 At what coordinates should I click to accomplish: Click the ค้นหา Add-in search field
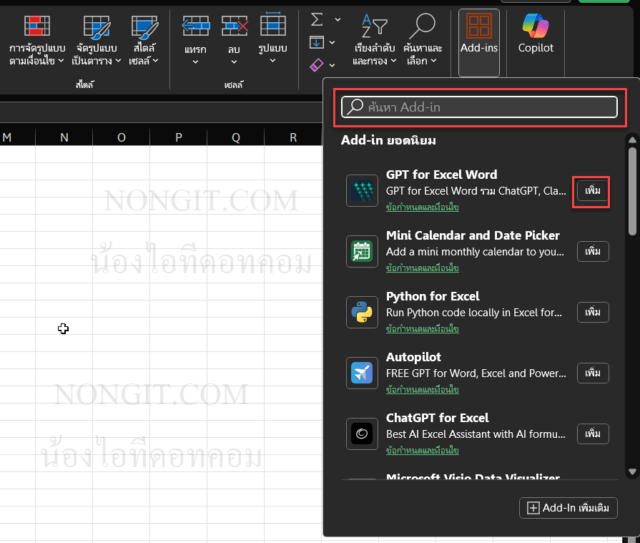click(x=479, y=107)
